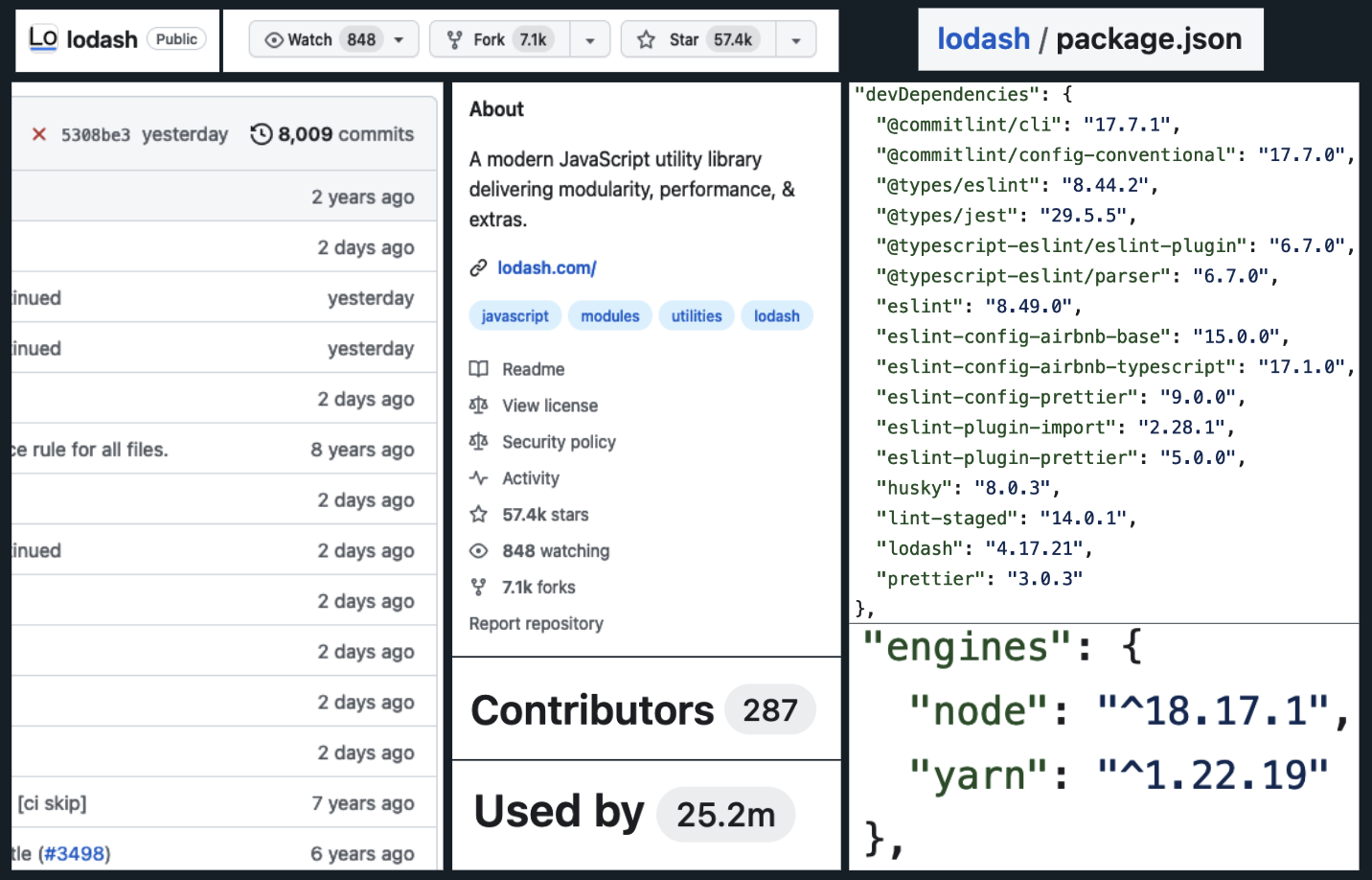
Task: Click the Activity pulse icon
Action: (479, 478)
